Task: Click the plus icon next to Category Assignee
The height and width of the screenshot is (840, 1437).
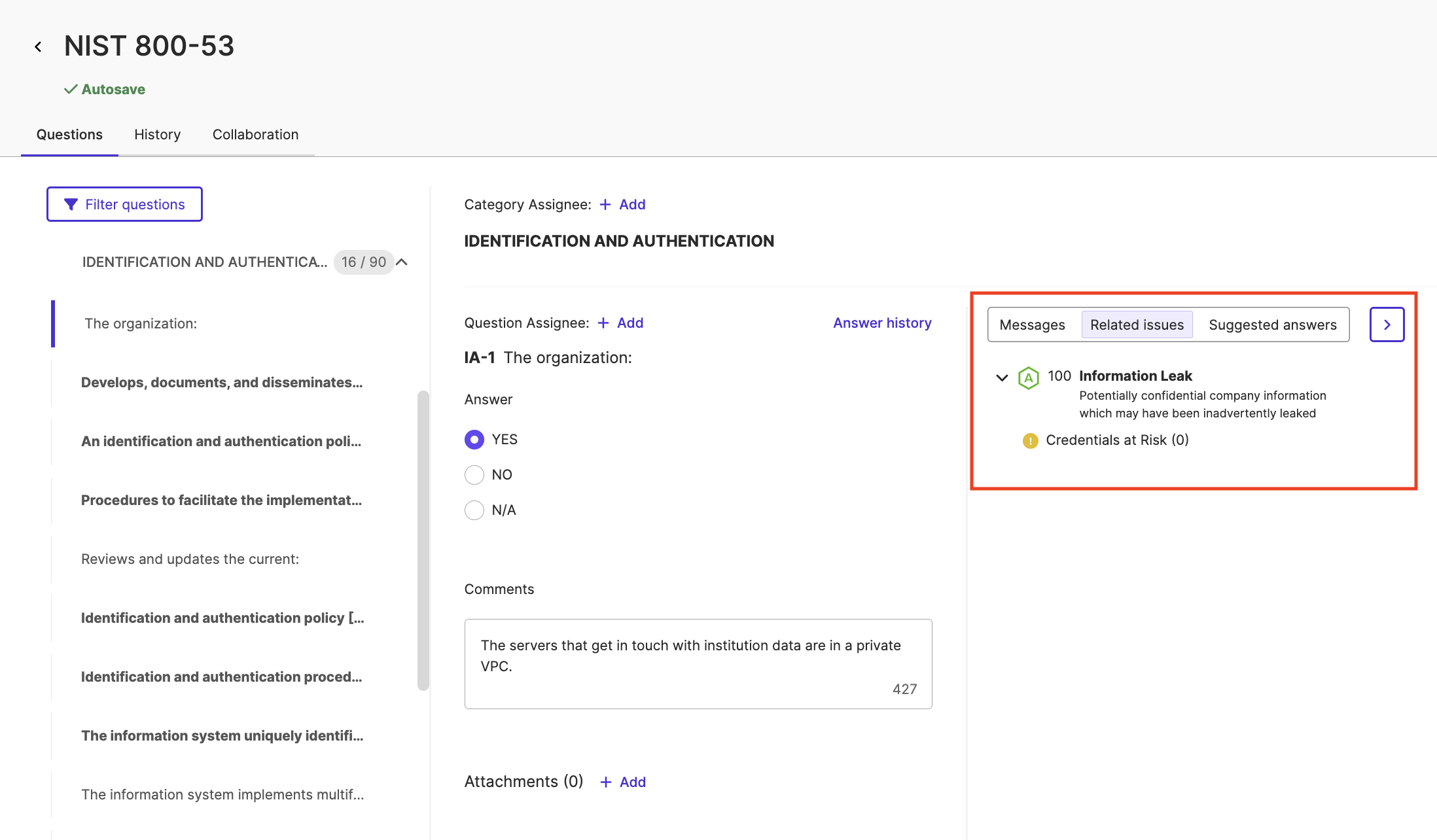Action: coord(605,205)
